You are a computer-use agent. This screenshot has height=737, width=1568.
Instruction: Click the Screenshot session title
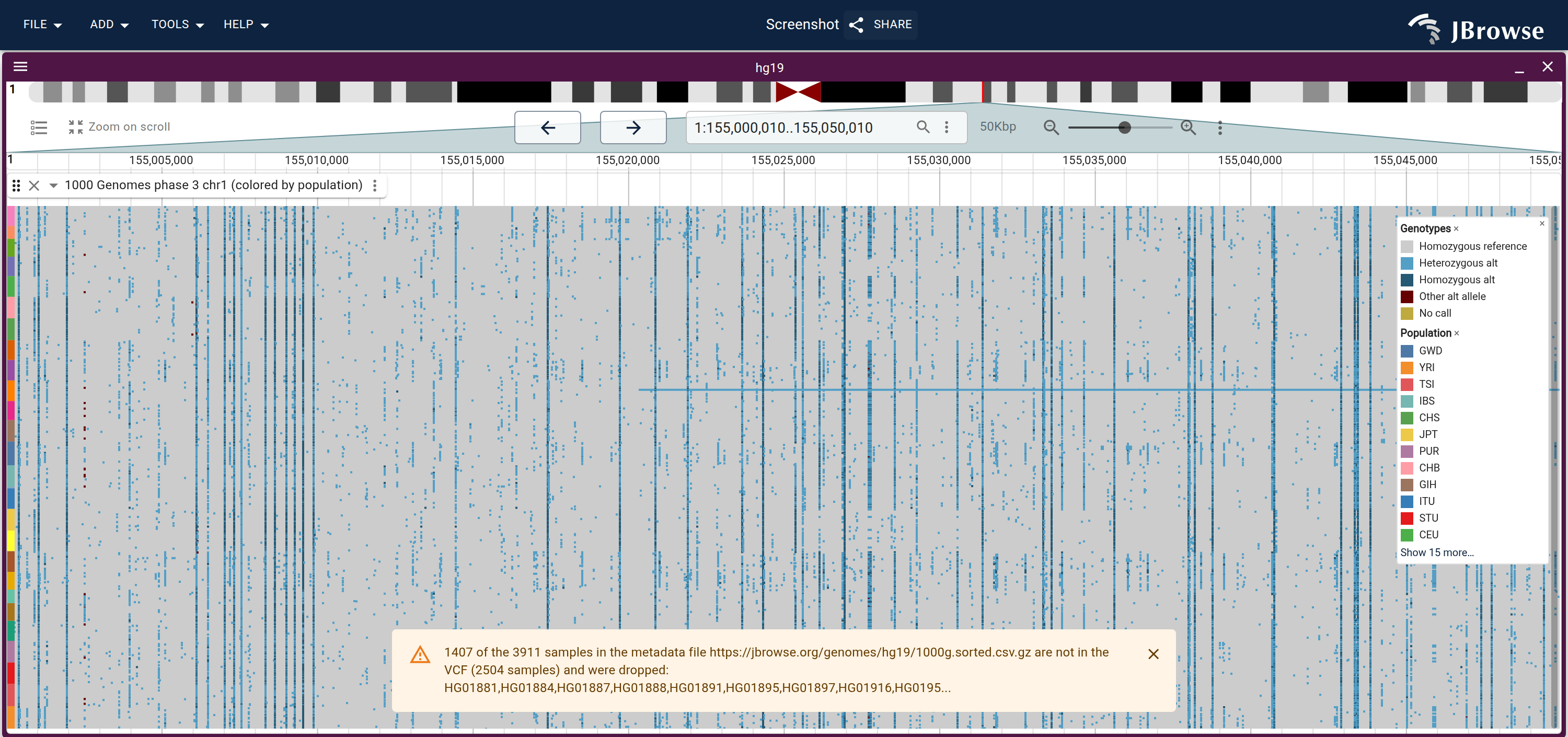pyautogui.click(x=802, y=25)
